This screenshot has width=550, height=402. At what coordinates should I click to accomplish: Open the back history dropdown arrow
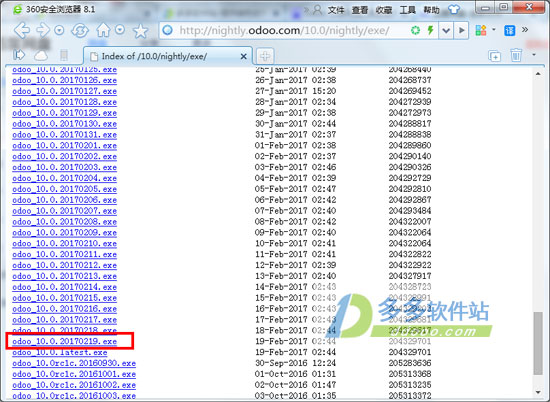59,30
